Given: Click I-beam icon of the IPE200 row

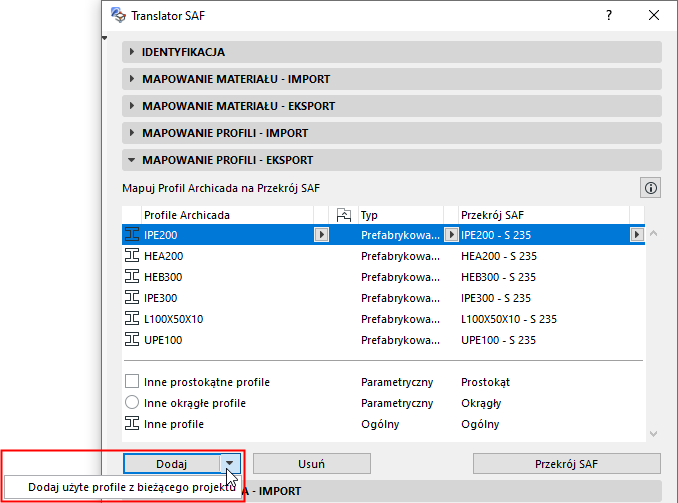Looking at the screenshot, I should pos(132,235).
